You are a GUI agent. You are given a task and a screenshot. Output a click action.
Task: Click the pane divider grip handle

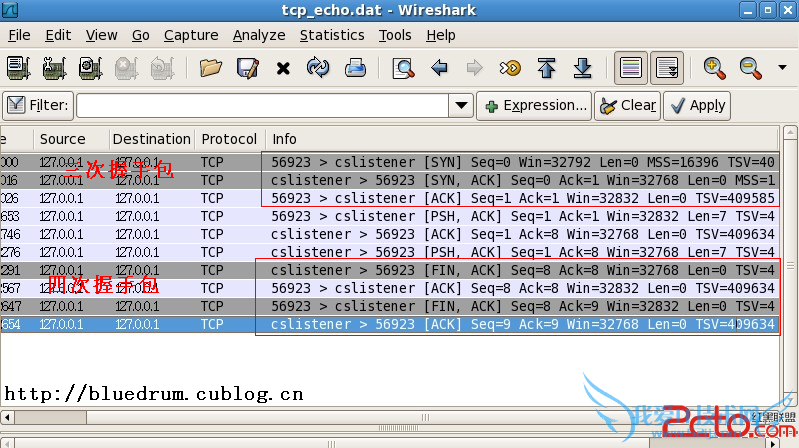(398, 428)
